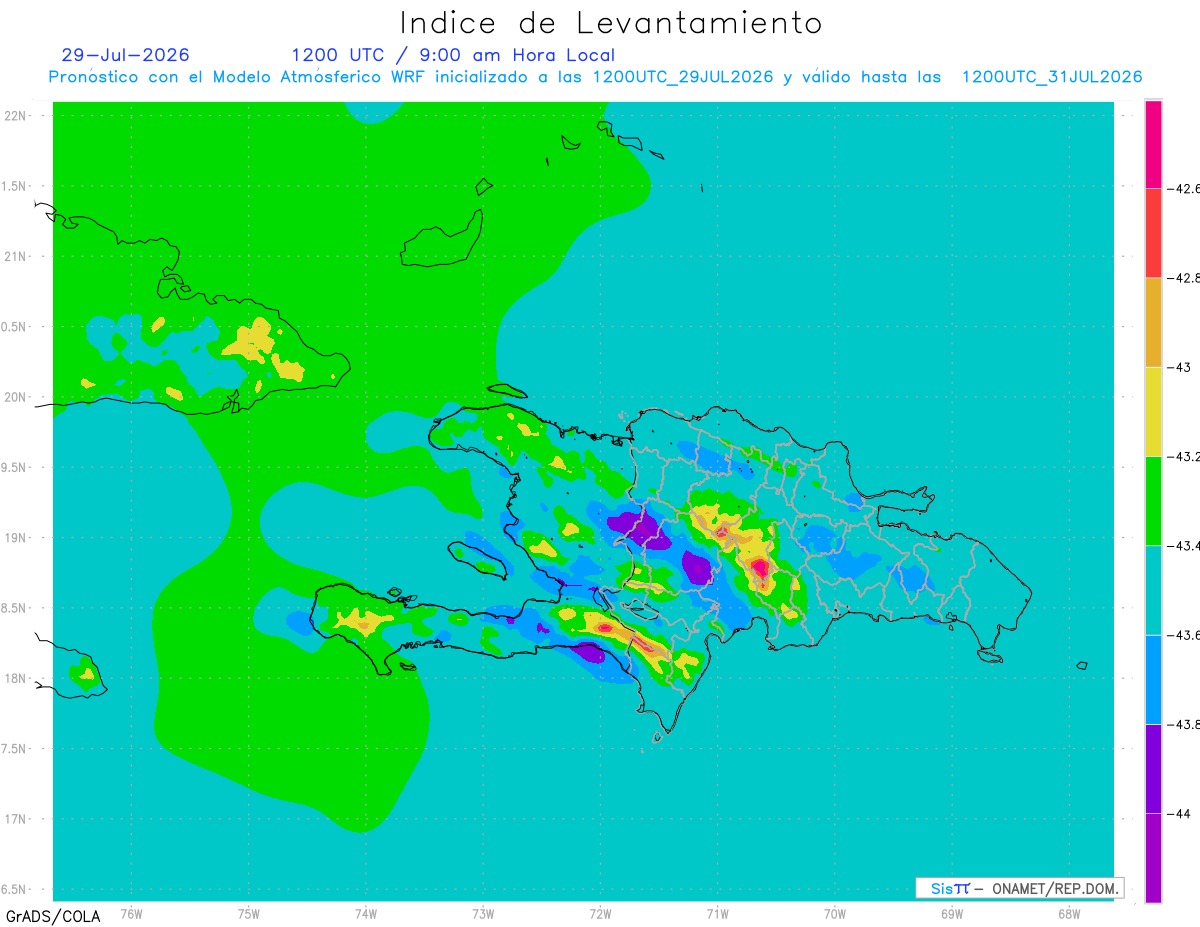
Task: Click legend value '-43.4'
Action: tap(1184, 546)
